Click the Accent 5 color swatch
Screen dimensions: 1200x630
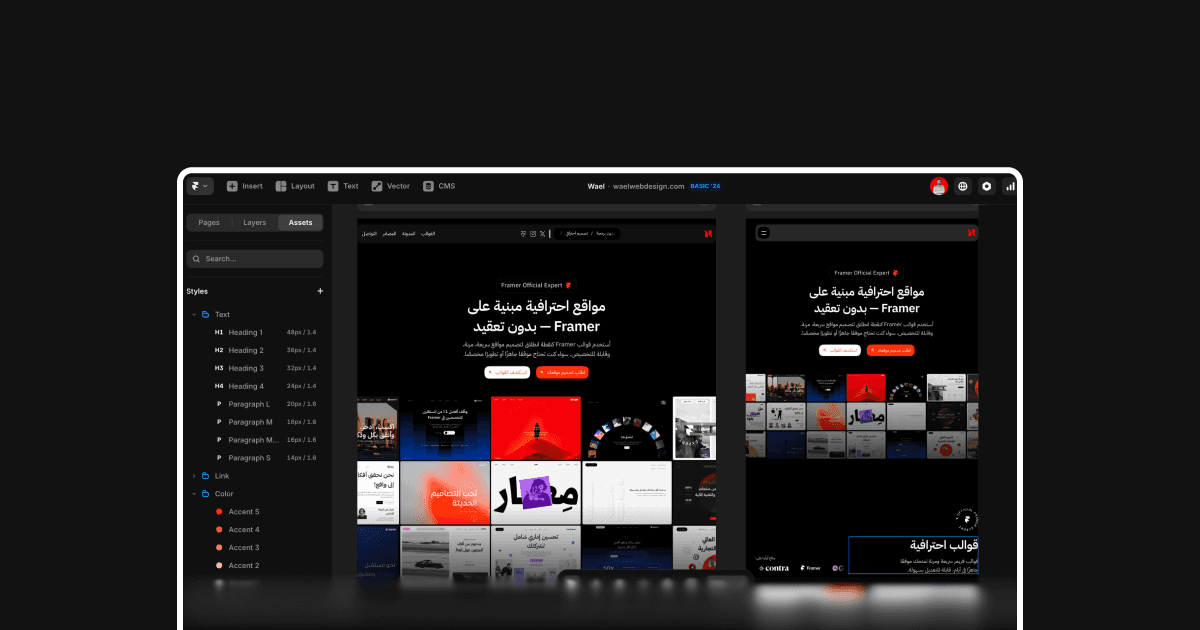pyautogui.click(x=219, y=512)
